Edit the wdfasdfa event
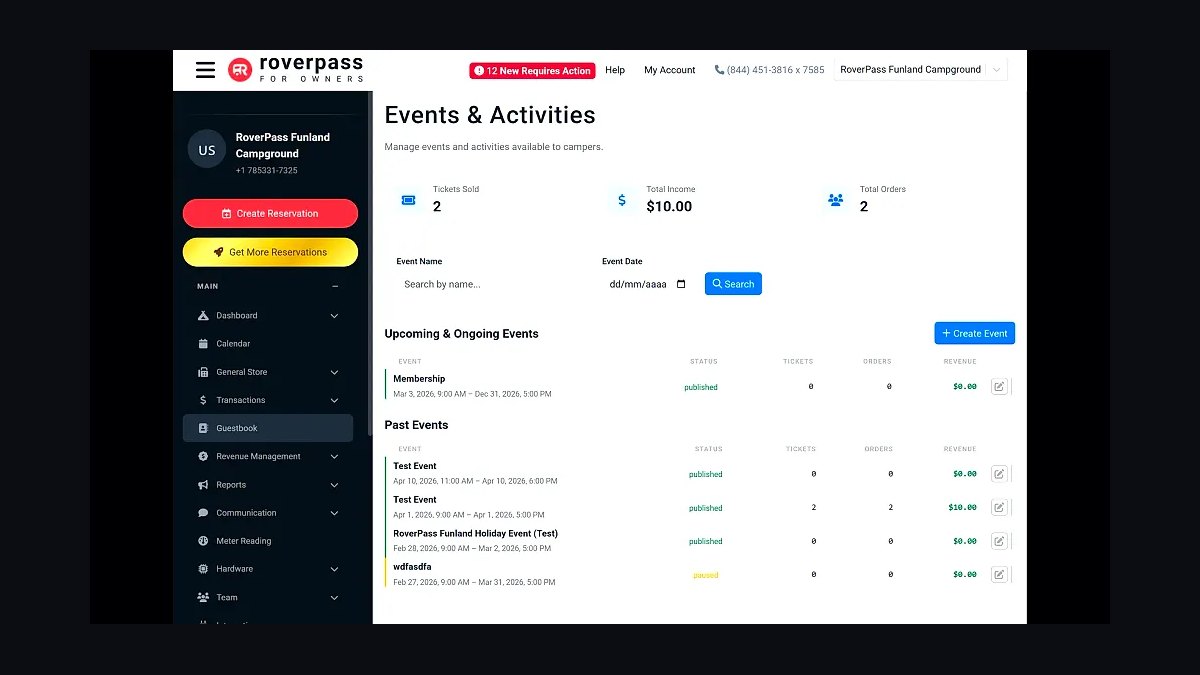1200x675 pixels. [x=999, y=574]
